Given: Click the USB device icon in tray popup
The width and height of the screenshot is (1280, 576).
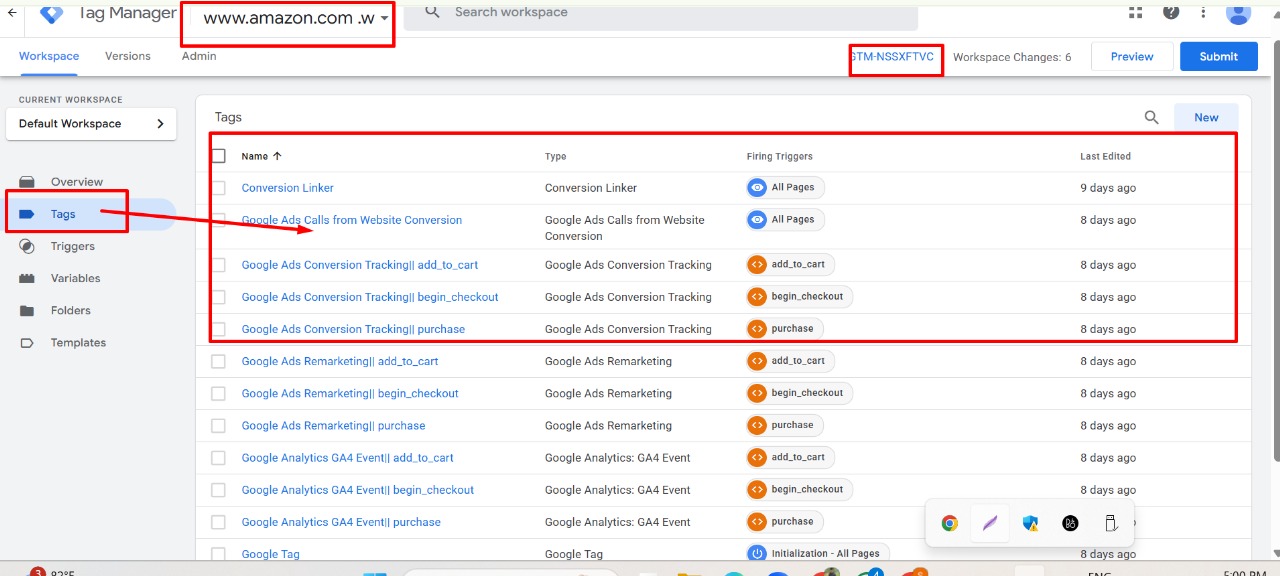Looking at the screenshot, I should 1110,523.
